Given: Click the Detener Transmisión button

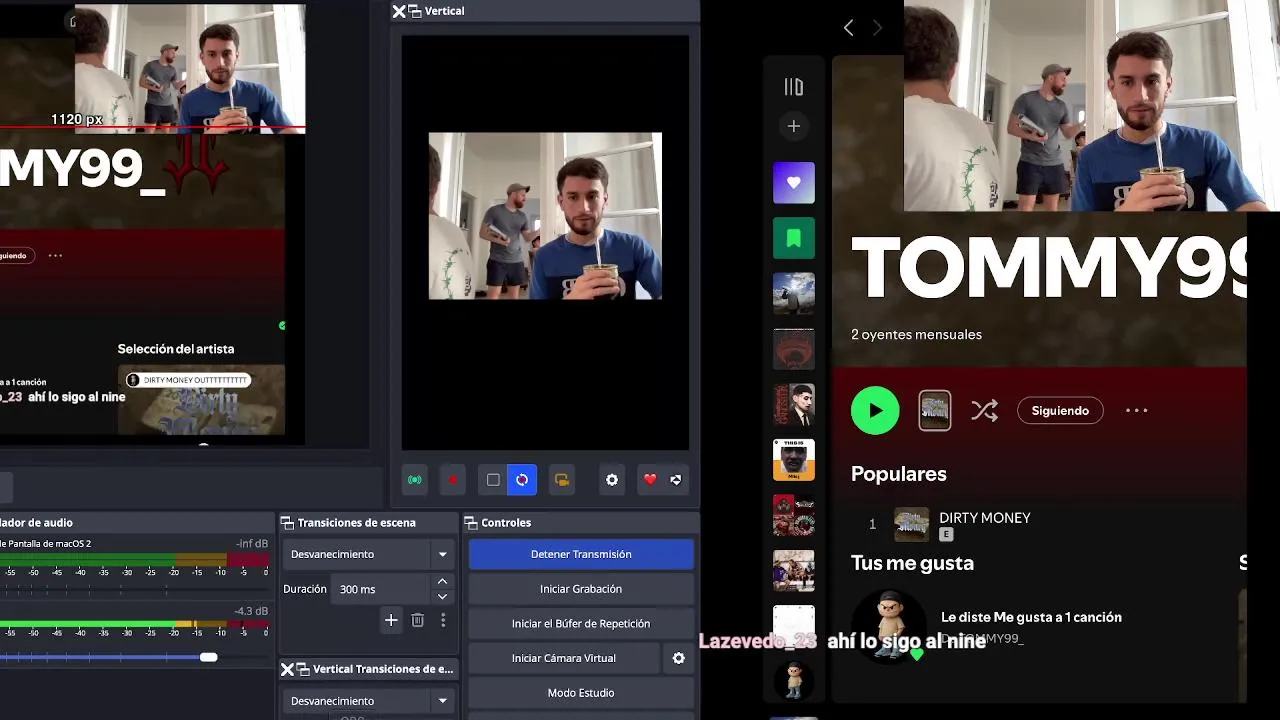Looking at the screenshot, I should (581, 554).
